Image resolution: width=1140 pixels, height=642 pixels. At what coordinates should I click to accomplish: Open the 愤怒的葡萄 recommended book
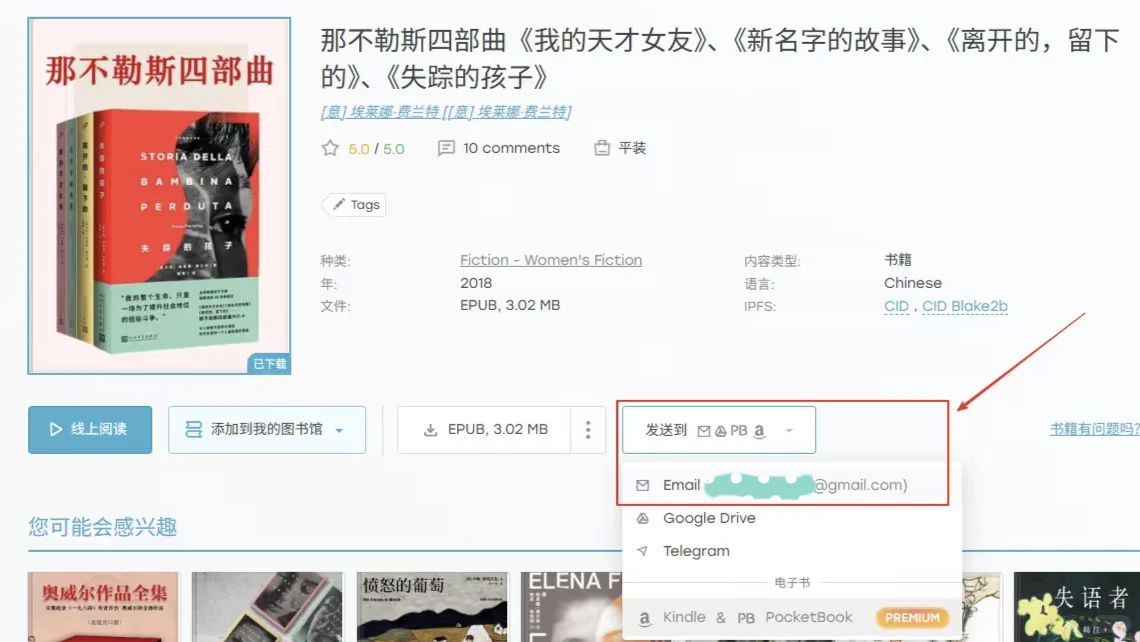pos(433,606)
